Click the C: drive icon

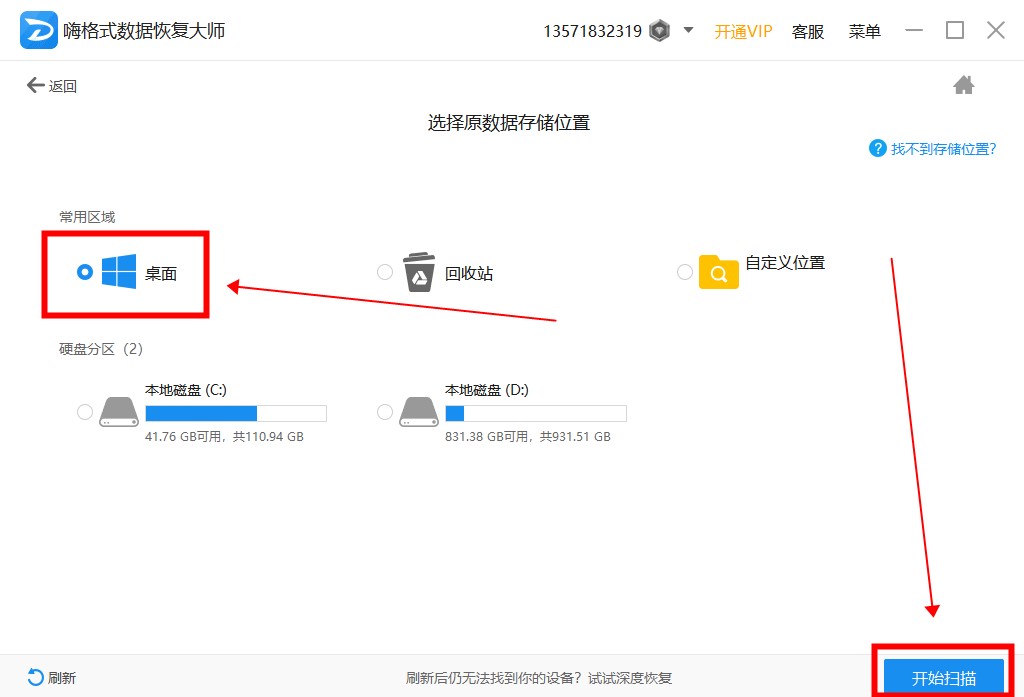[119, 412]
